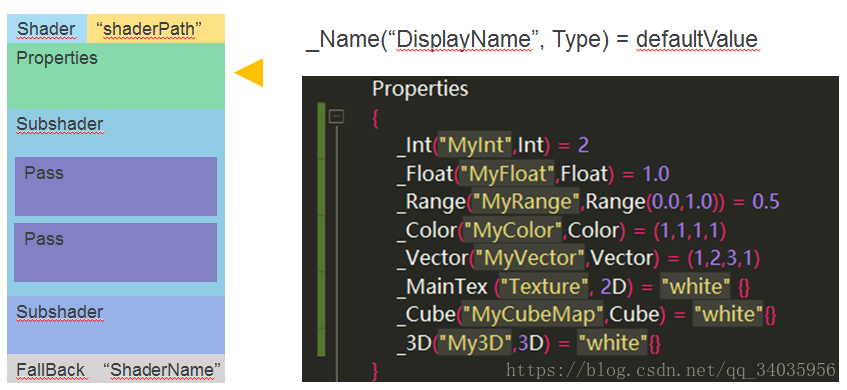Screen dimensions: 847x390
Task: Click the (1,2,3,1) vector default value
Action: [724, 258]
